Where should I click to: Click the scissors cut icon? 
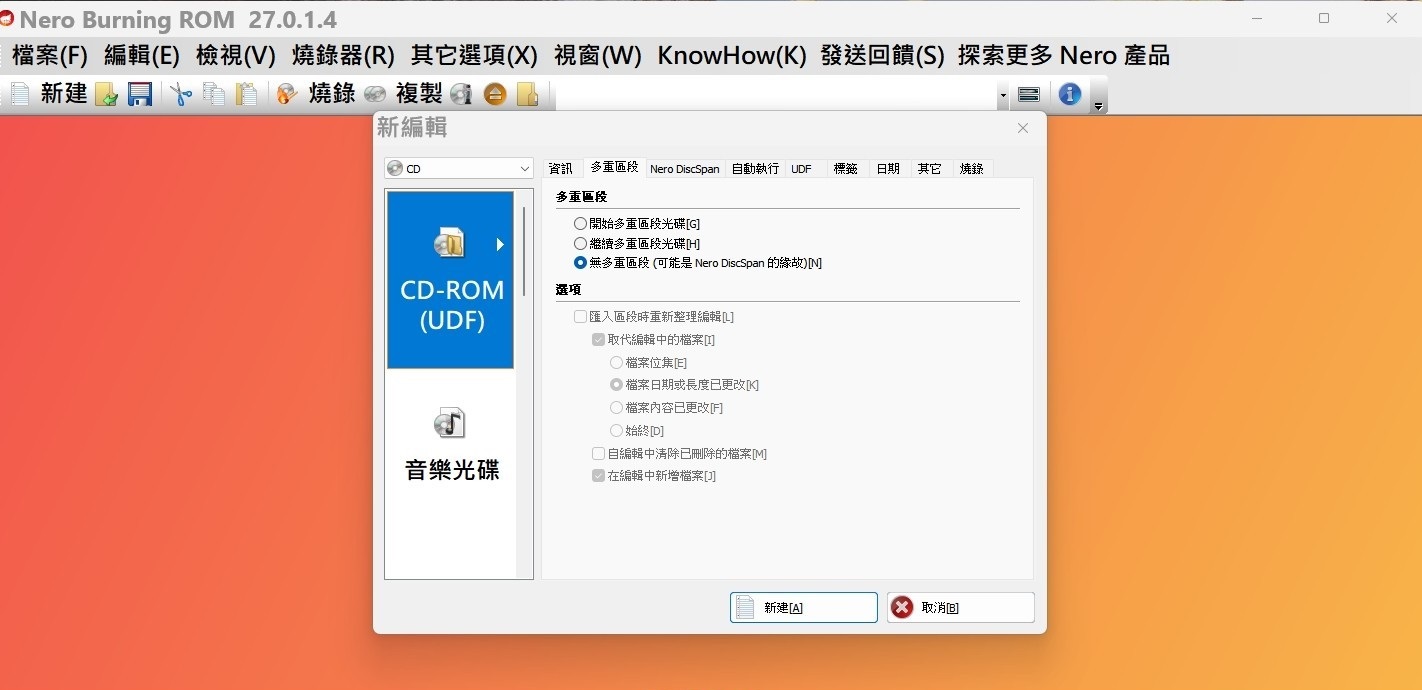coord(181,94)
